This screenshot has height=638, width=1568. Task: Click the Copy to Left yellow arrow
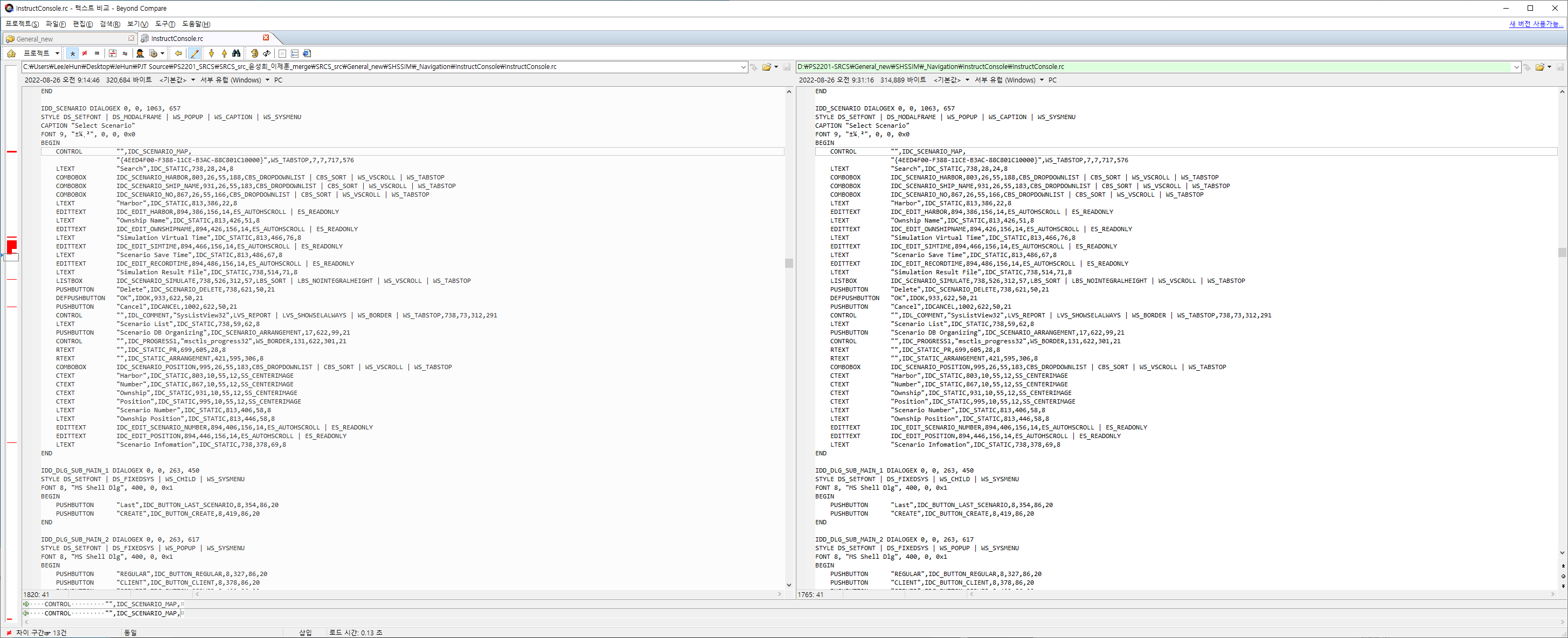[178, 53]
